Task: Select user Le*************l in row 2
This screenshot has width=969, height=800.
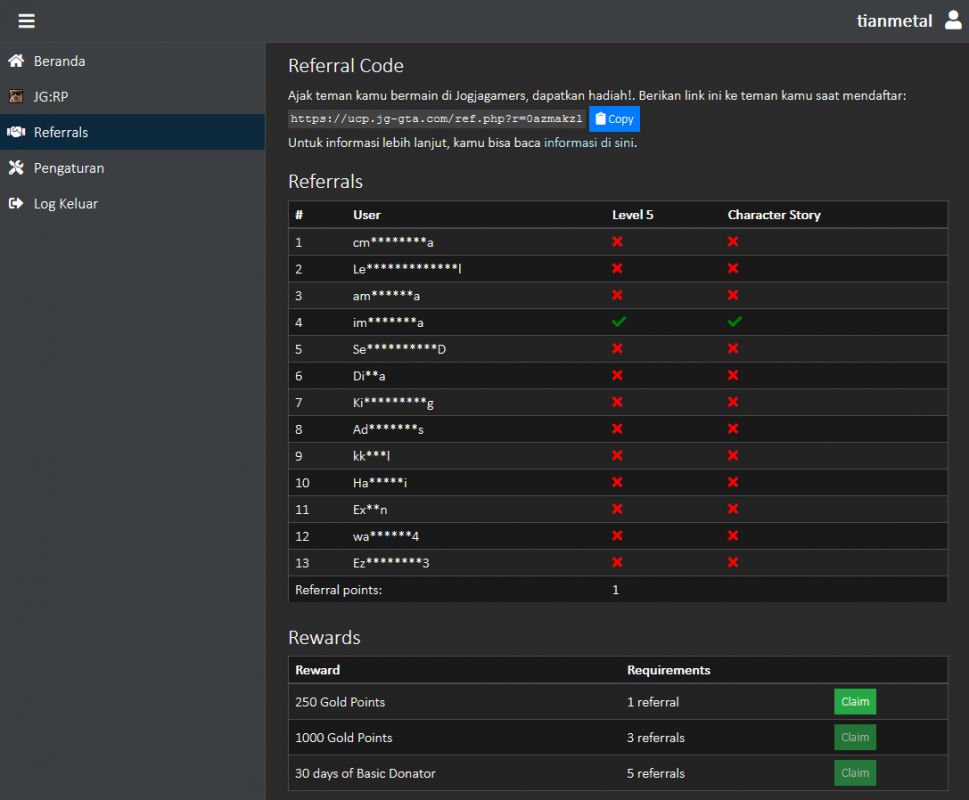Action: click(x=407, y=269)
